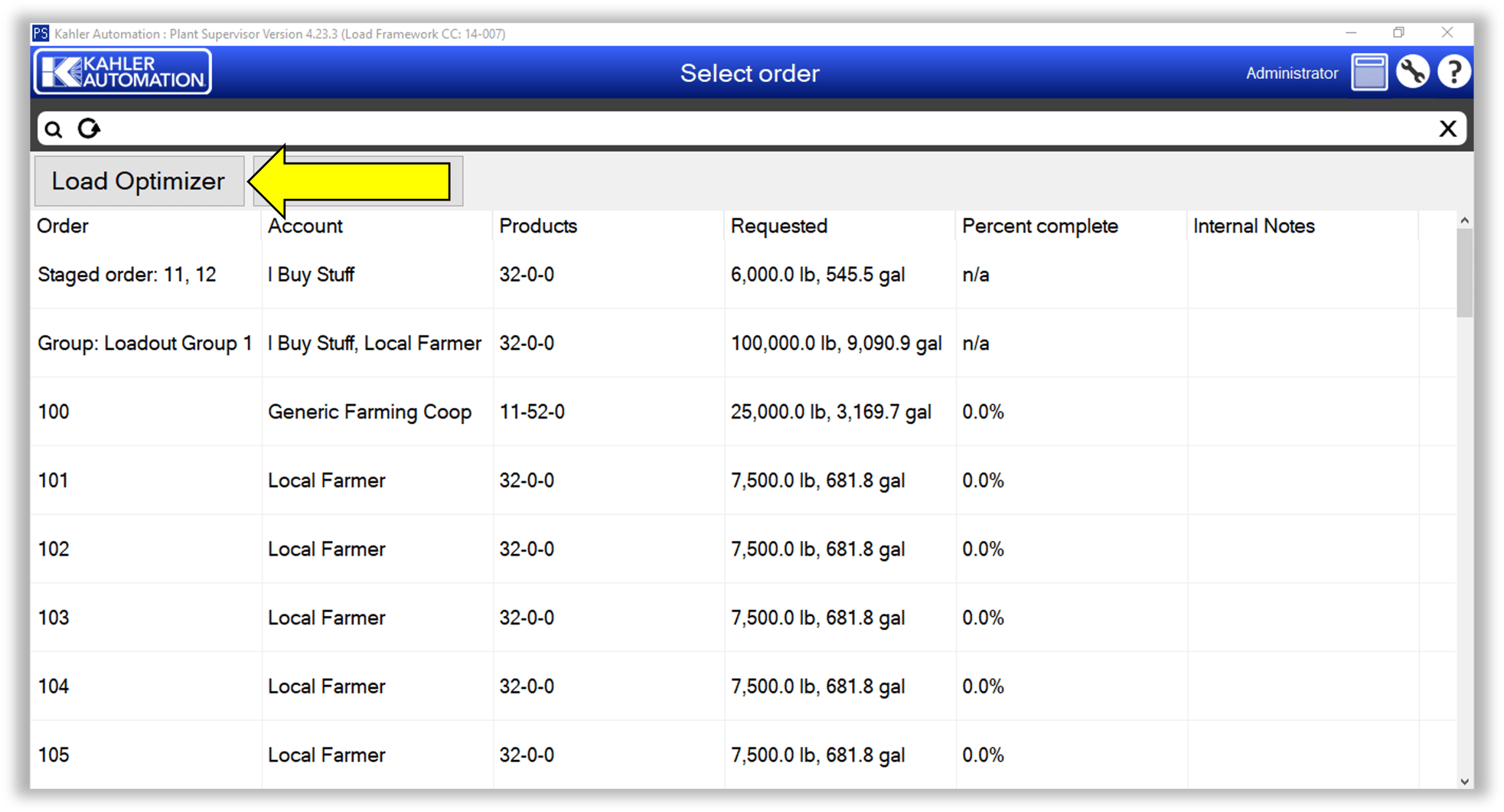Open help using the question mark icon

[x=1453, y=71]
